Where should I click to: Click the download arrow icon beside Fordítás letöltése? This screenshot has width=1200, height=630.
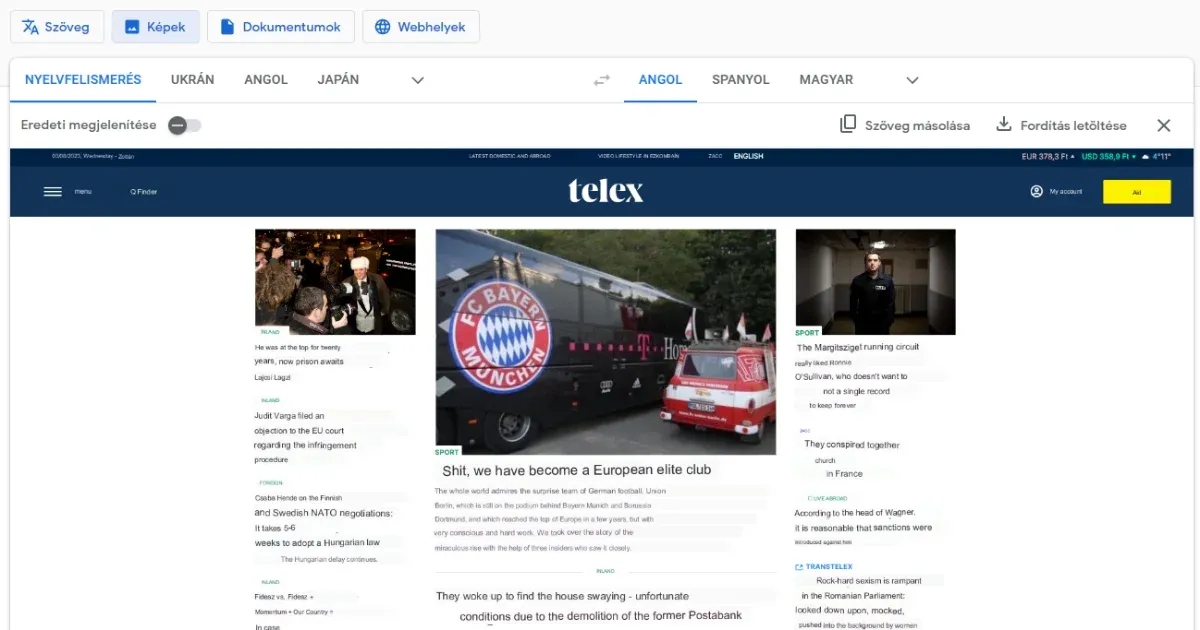tap(1004, 125)
